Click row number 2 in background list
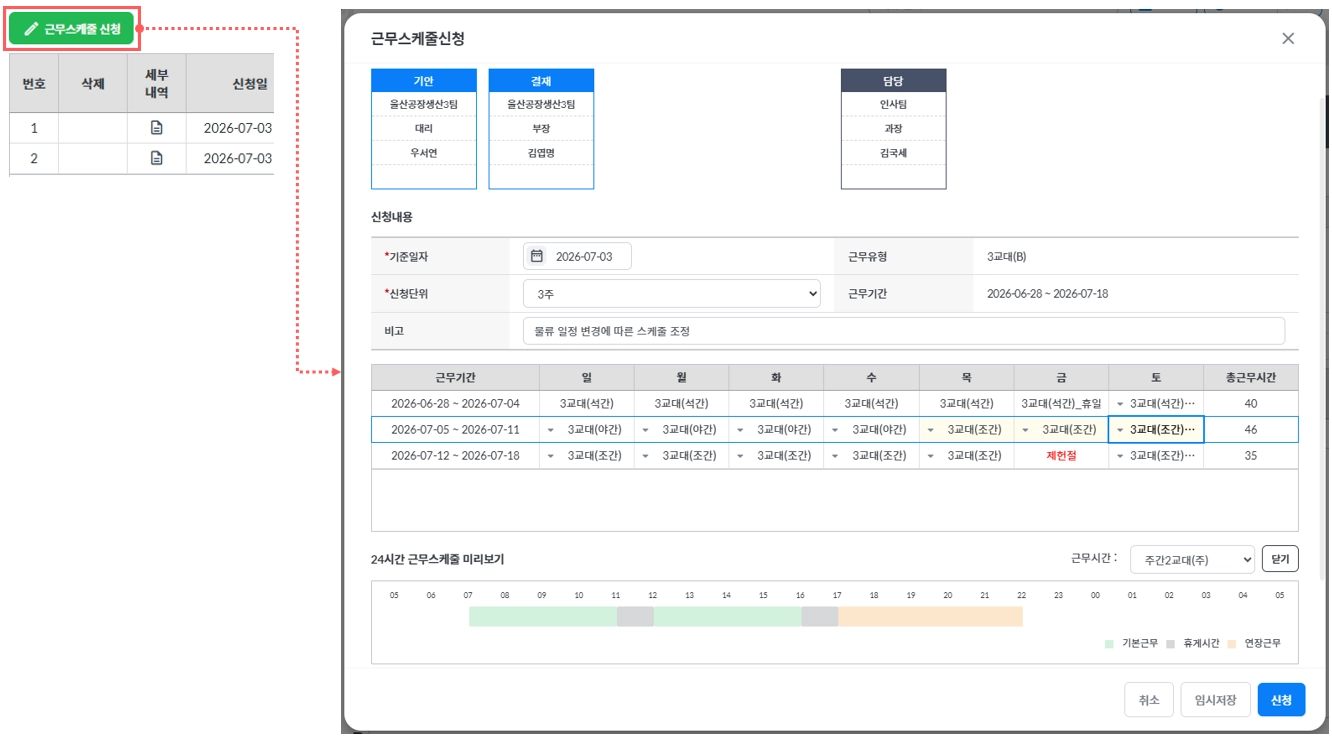This screenshot has height=738, width=1332. (34, 158)
